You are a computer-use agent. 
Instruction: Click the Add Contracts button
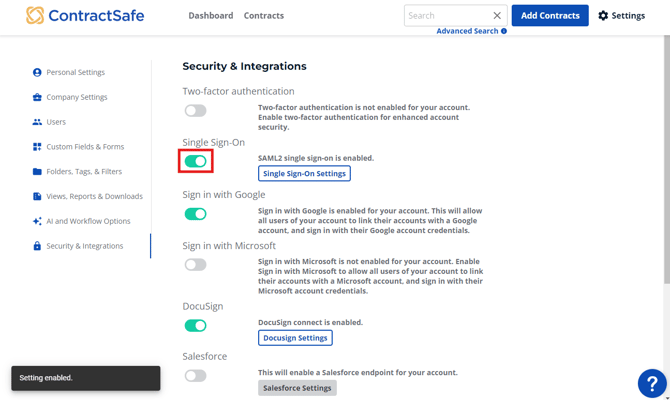(x=550, y=16)
